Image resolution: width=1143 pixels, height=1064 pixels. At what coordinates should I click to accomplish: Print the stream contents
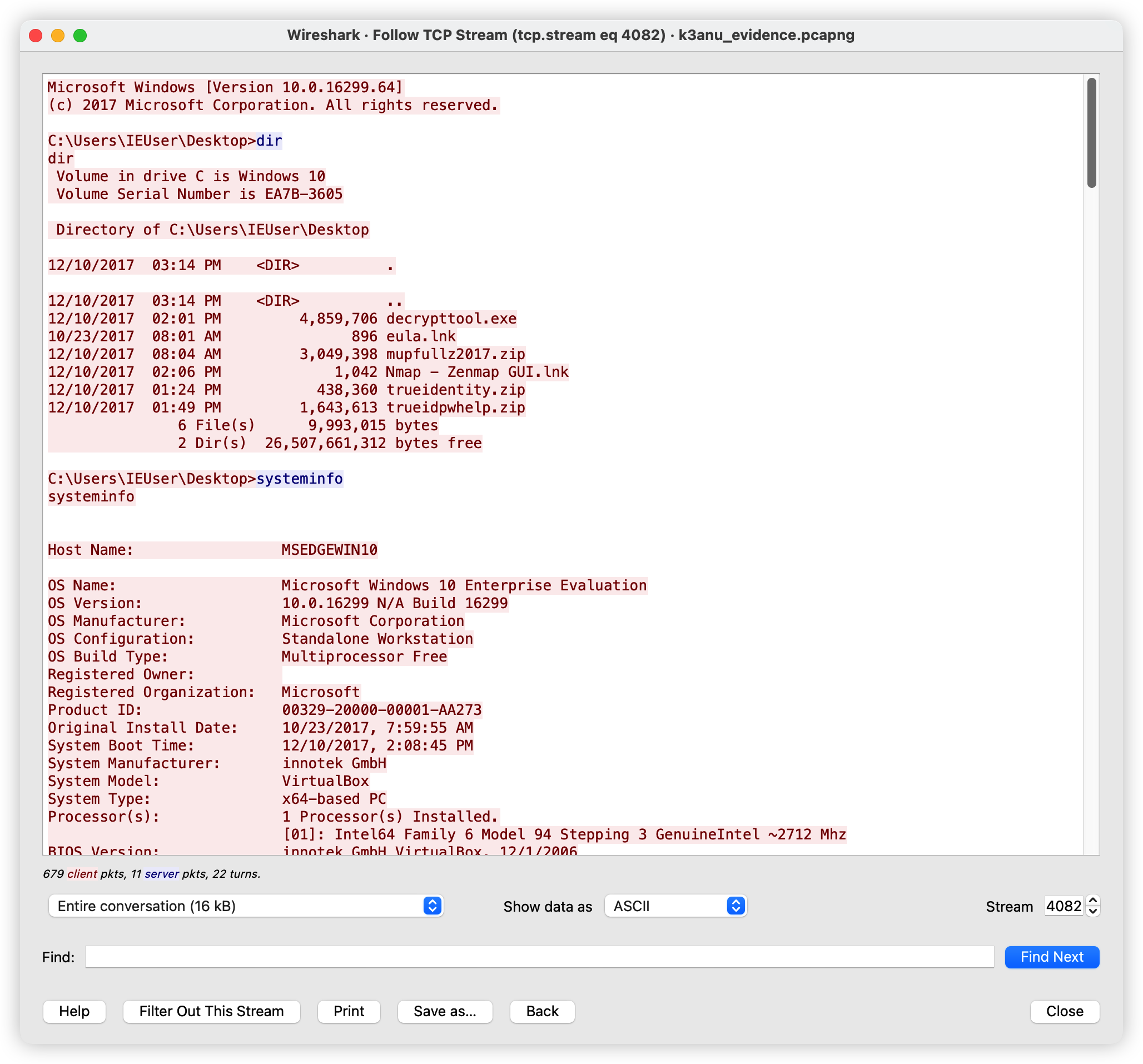(x=349, y=1011)
